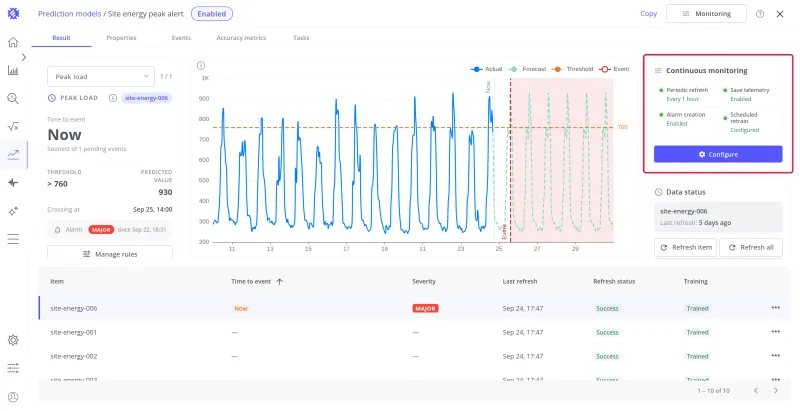Switch to the Events tab
The width and height of the screenshot is (800, 411).
tap(181, 38)
